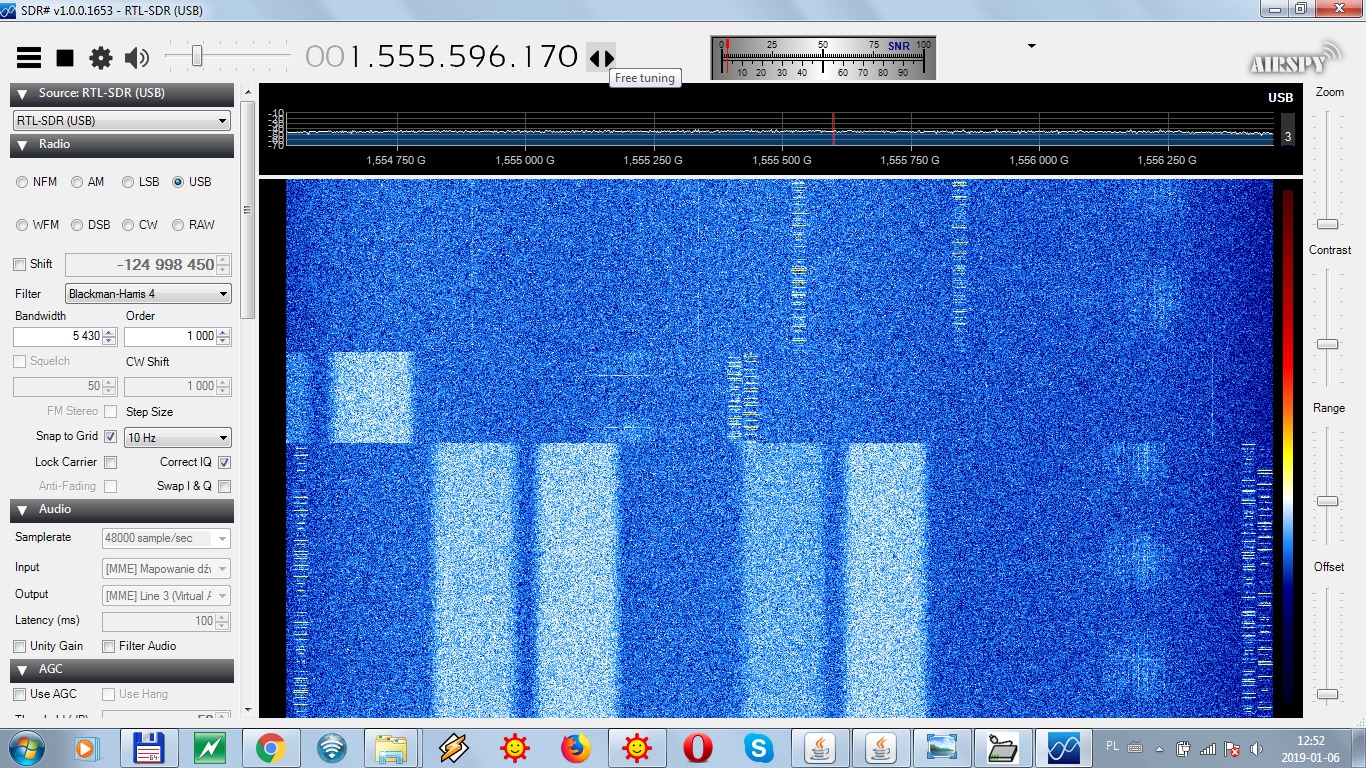Toggle Snap to Grid checkbox
Viewport: 1366px width, 768px height.
pyautogui.click(x=111, y=437)
